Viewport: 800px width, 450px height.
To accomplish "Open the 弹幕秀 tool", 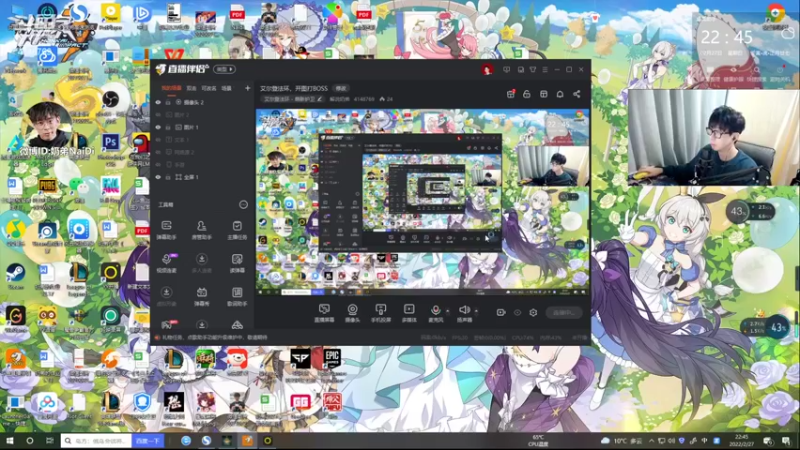I will (202, 296).
